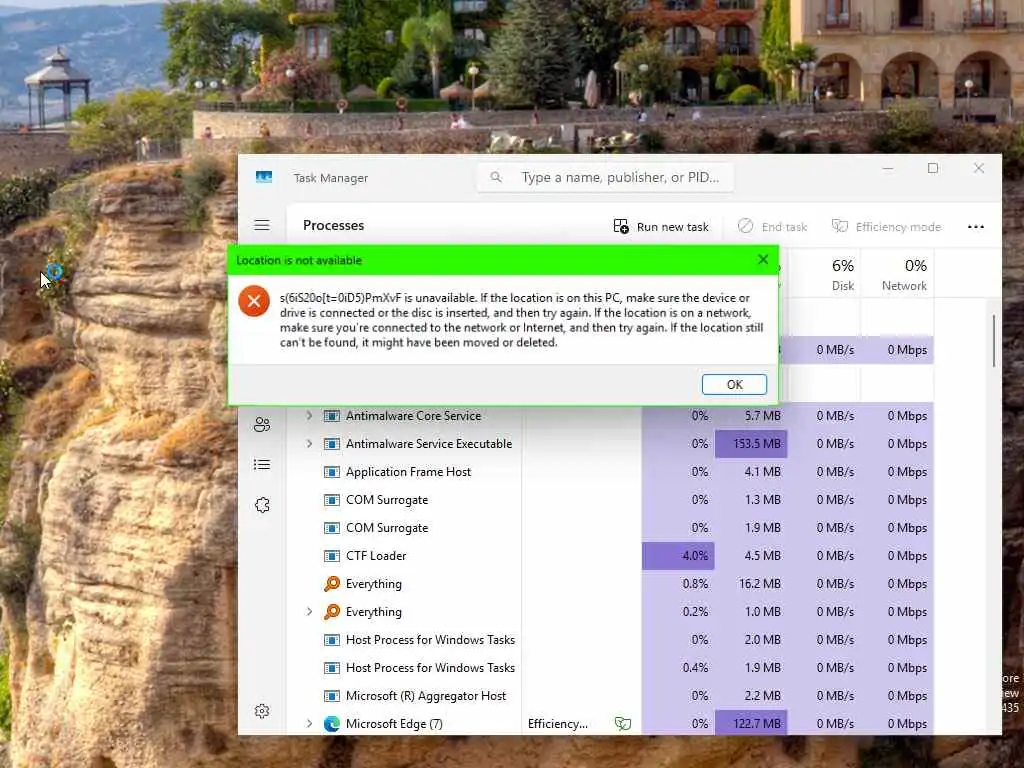Click Microsoft Edge browser icon in list
Viewport: 1024px width, 768px height.
[x=332, y=724]
